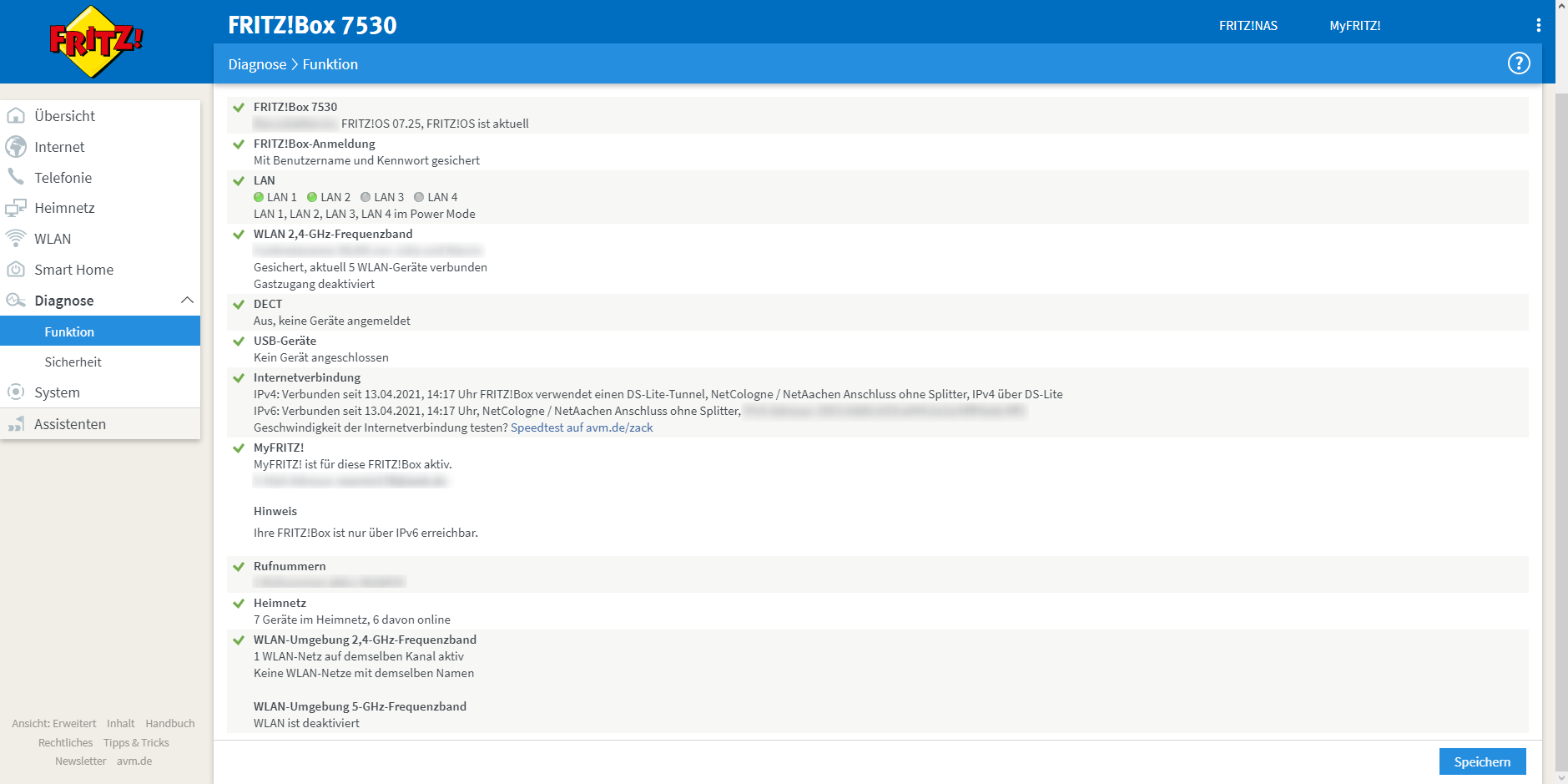Screen dimensions: 1568x784
Task: Click 'Ihre FRITZ!Box ist nur über IPv6 erreichbar.'
Action: click(366, 533)
